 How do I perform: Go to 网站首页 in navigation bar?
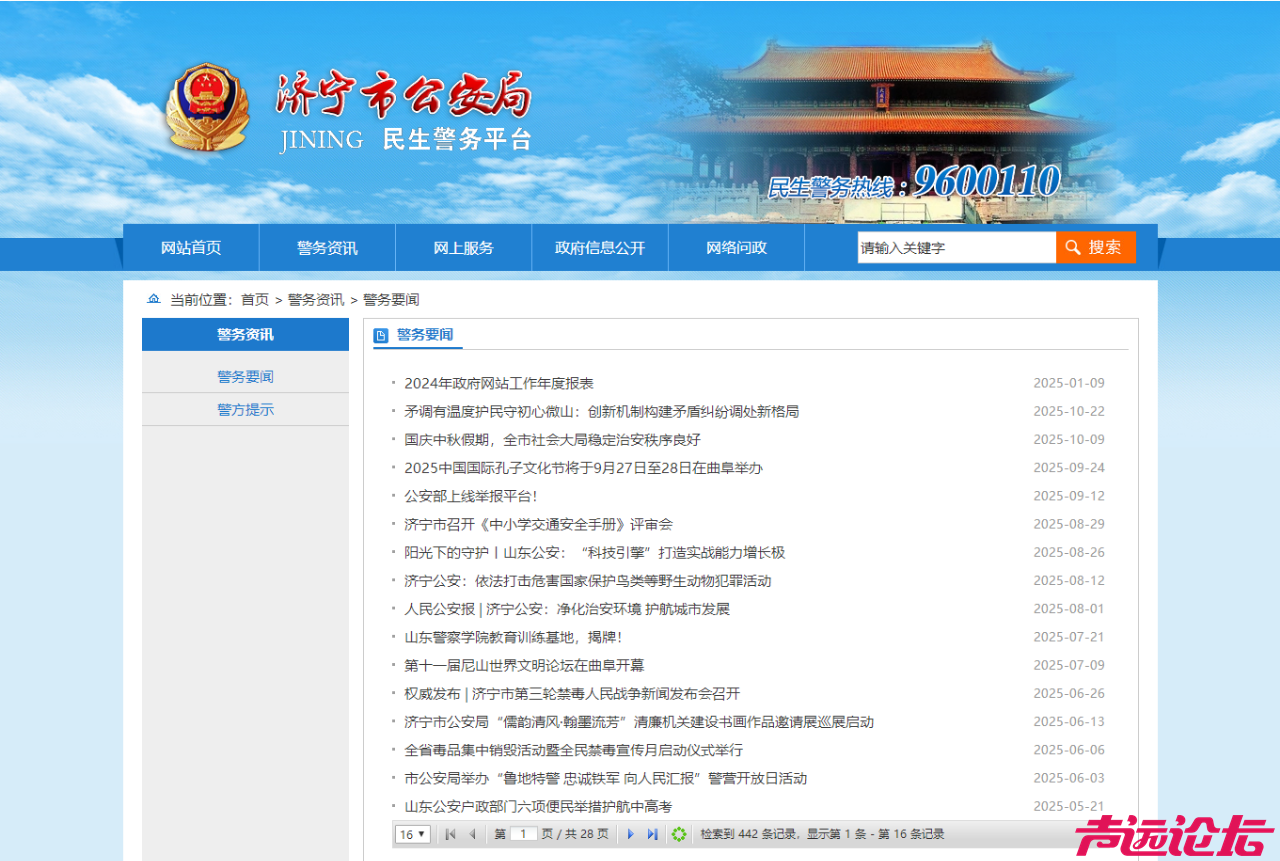191,248
